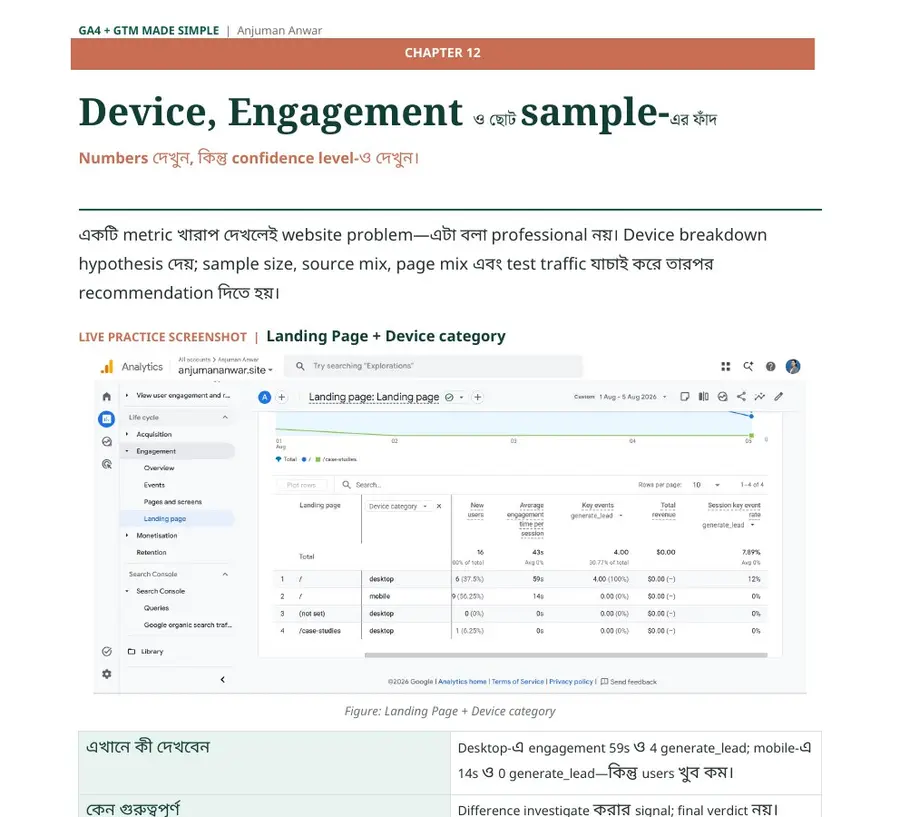Click the Library folder icon
Image resolution: width=900 pixels, height=817 pixels.
(x=131, y=652)
